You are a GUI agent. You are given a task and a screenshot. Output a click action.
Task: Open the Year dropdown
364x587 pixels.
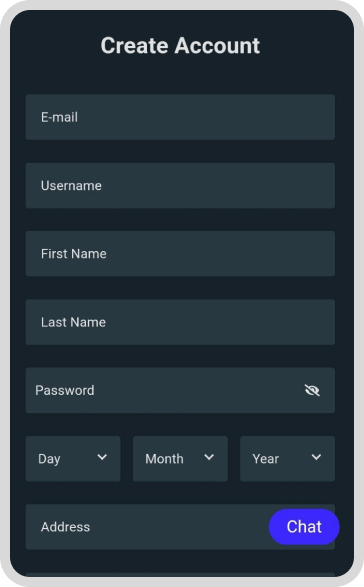tap(287, 459)
